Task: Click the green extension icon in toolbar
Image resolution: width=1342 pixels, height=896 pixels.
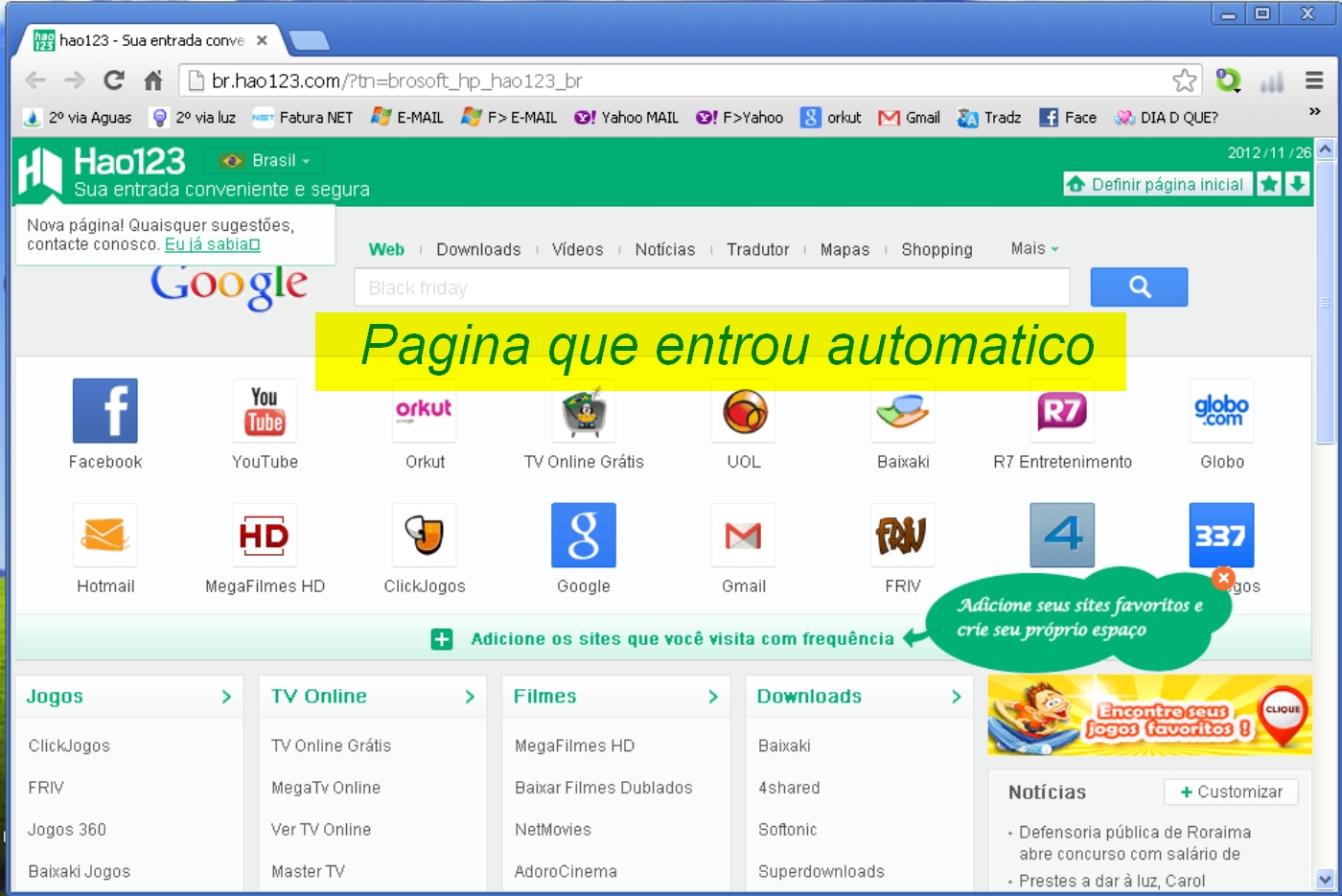Action: [x=1228, y=80]
